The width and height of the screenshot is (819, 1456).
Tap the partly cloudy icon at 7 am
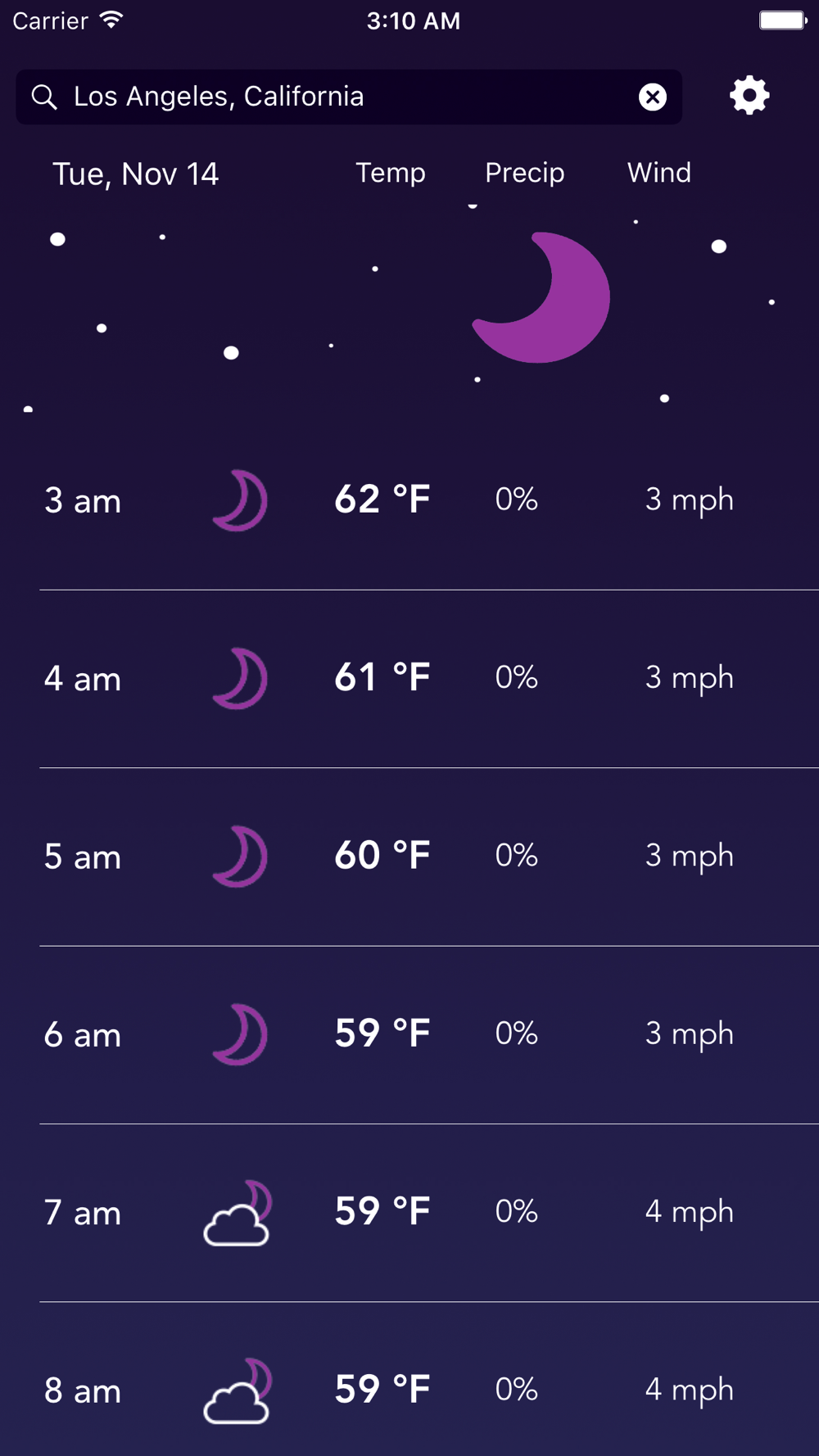(238, 1213)
